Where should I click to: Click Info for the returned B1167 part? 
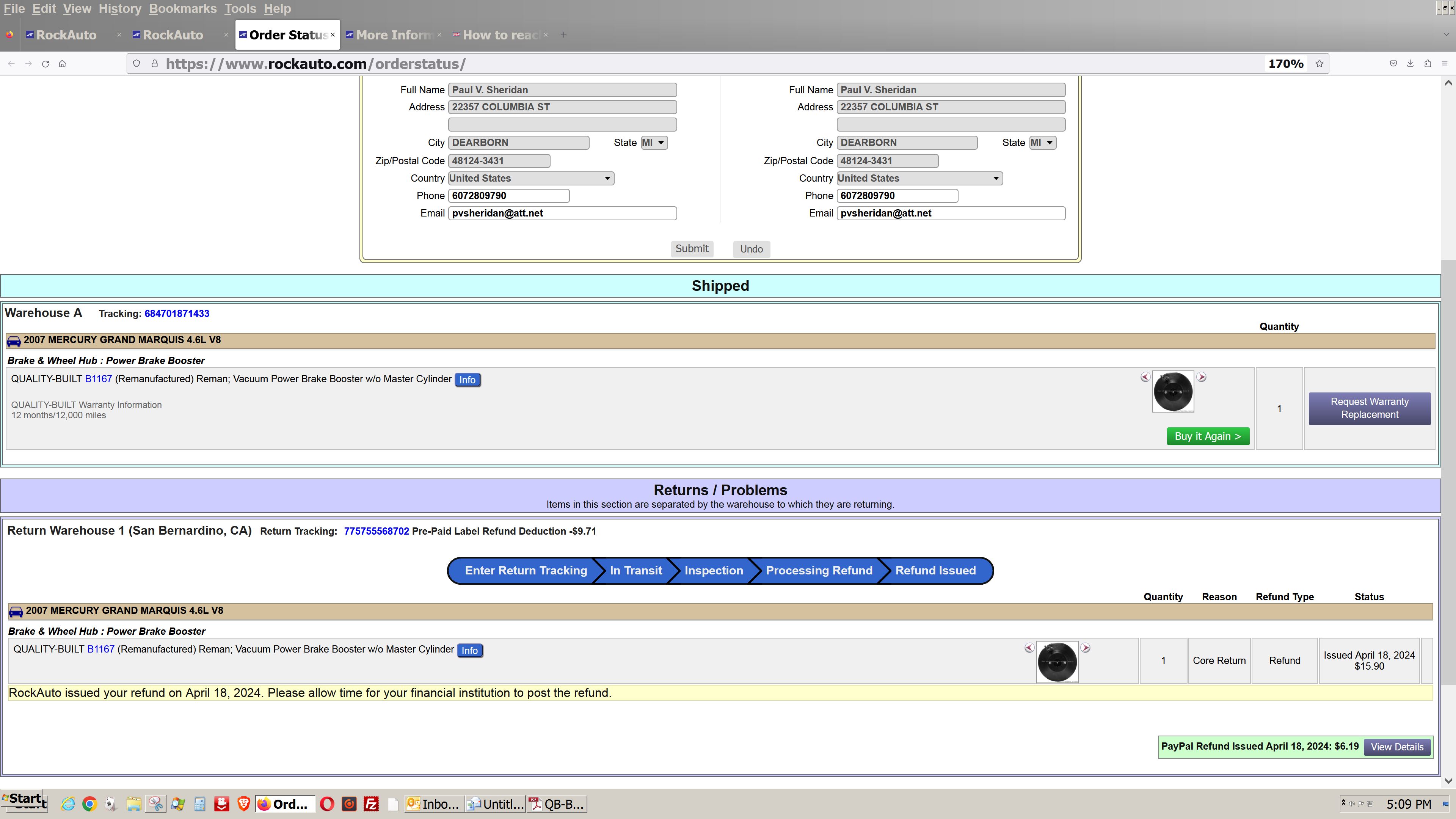[x=470, y=651]
